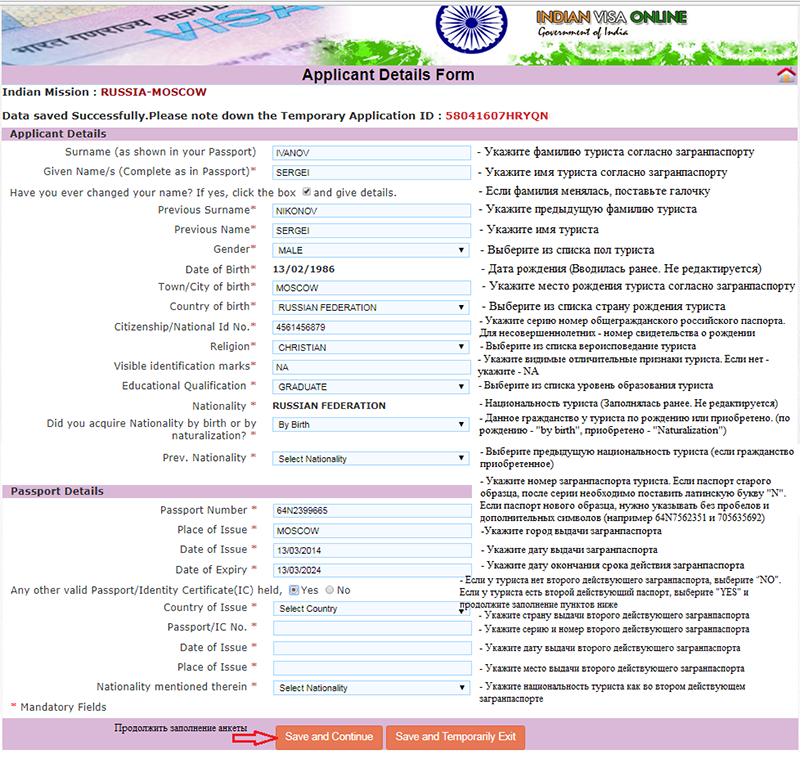
Task: Open the Gender dropdown
Action: click(371, 250)
